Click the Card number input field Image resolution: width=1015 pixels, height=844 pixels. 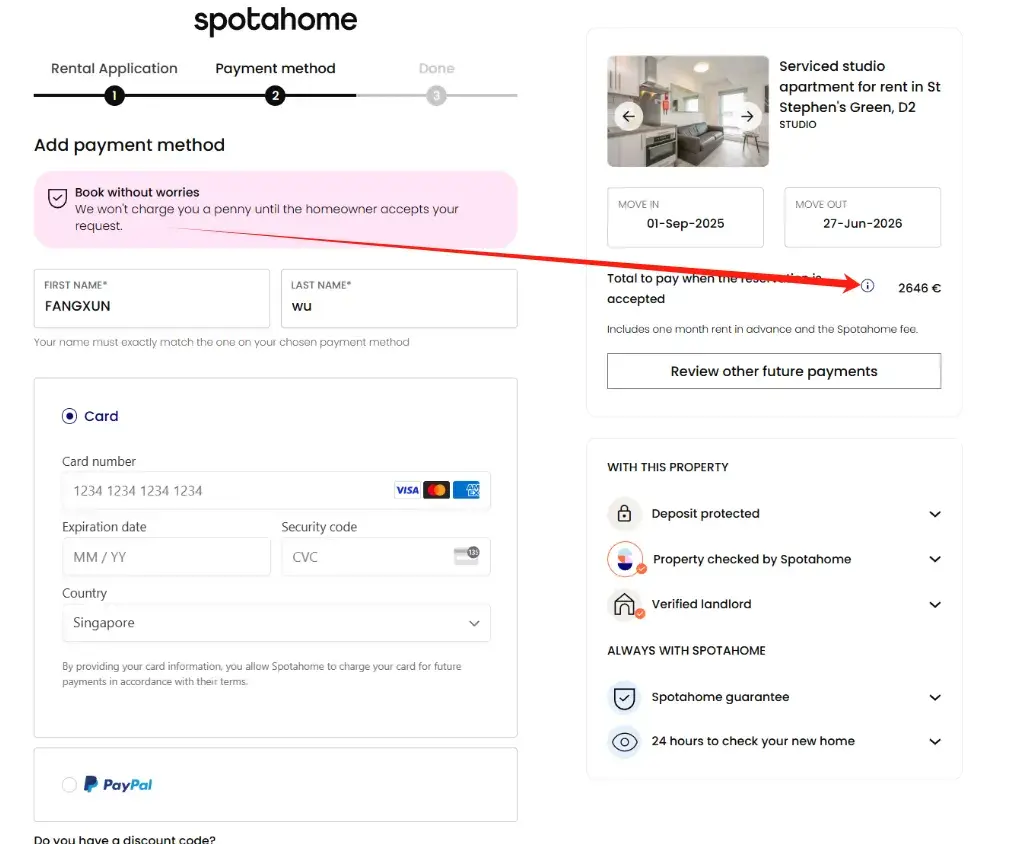tap(230, 491)
